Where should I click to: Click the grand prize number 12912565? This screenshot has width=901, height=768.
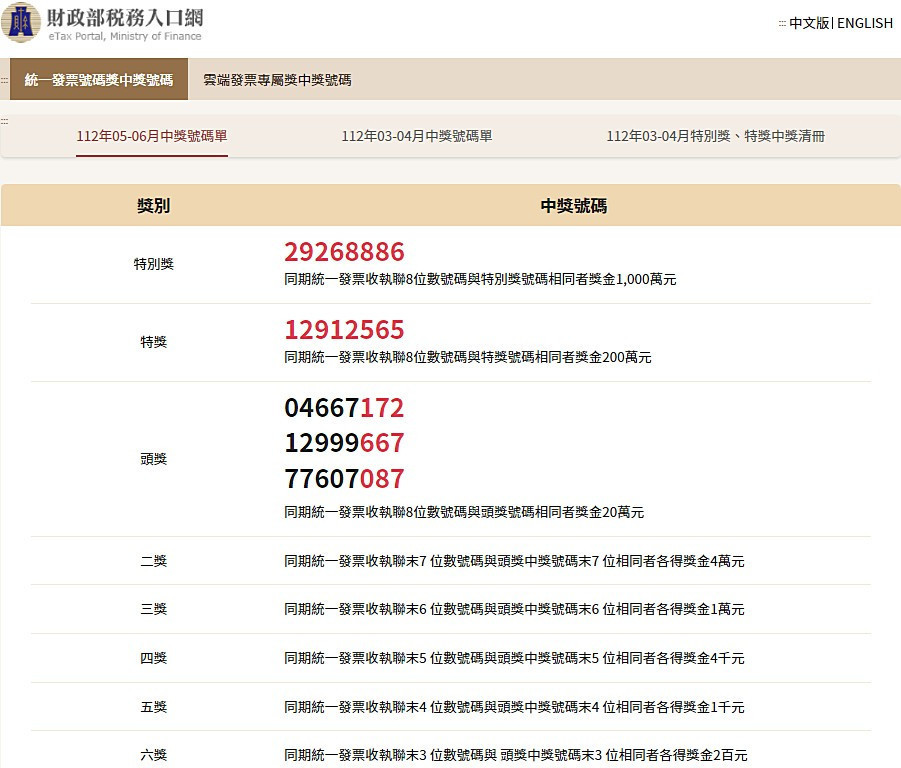[x=344, y=330]
